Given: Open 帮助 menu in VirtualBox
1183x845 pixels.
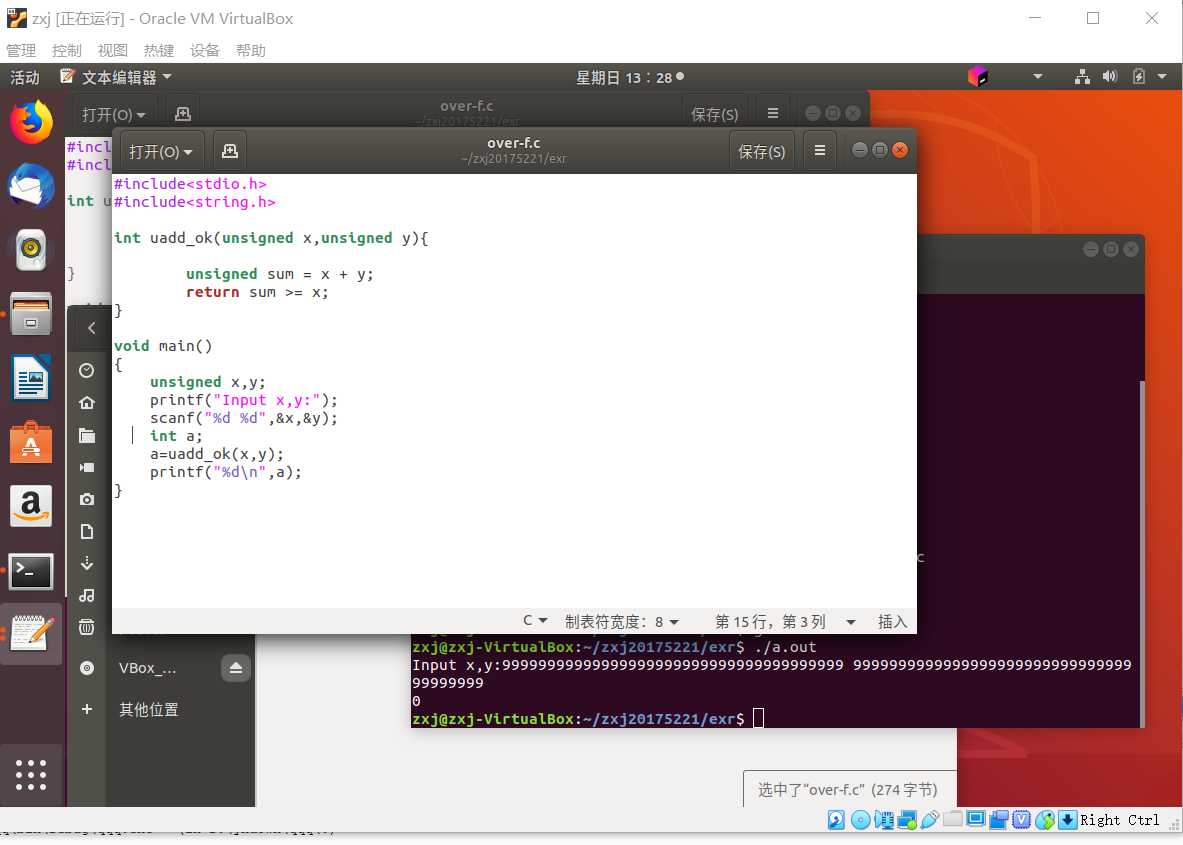Looking at the screenshot, I should (x=250, y=51).
